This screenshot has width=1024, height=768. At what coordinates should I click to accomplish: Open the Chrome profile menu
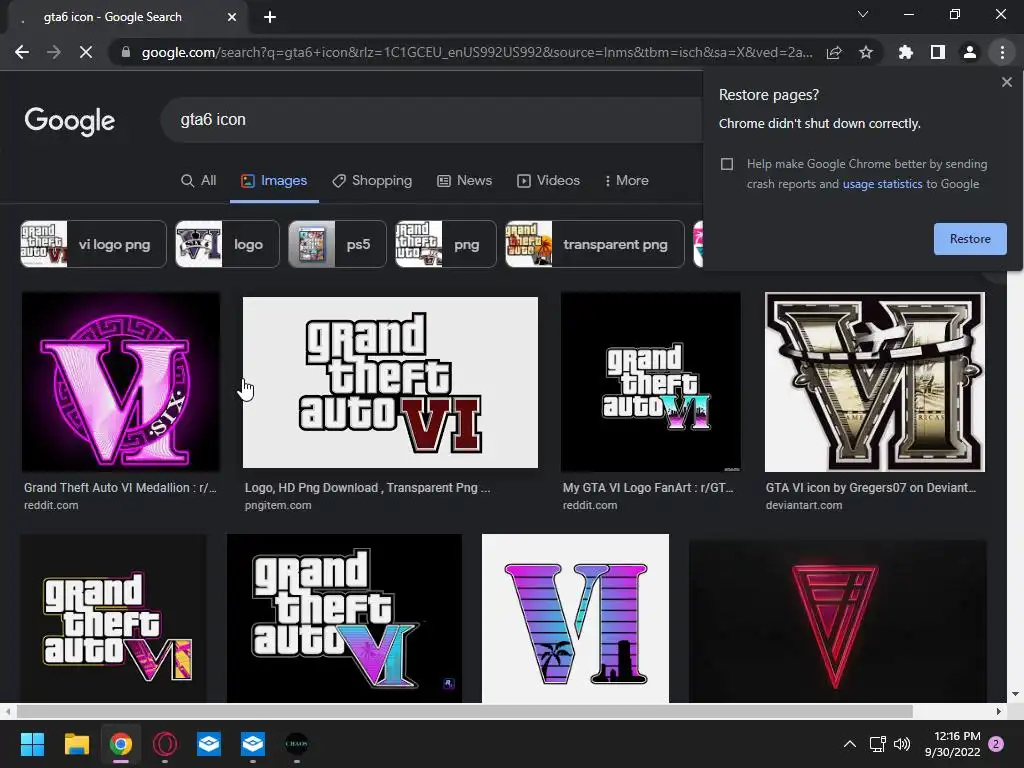click(x=970, y=52)
